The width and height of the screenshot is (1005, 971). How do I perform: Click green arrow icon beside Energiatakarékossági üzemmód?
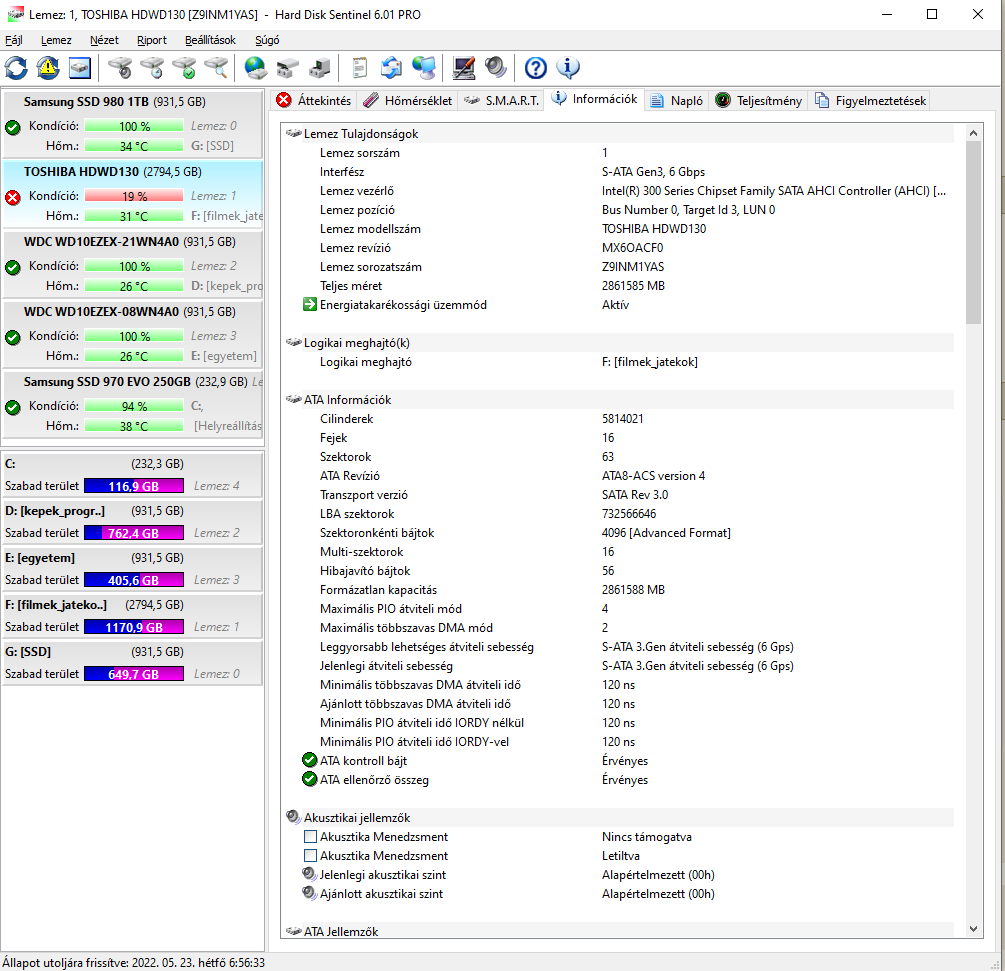point(310,304)
